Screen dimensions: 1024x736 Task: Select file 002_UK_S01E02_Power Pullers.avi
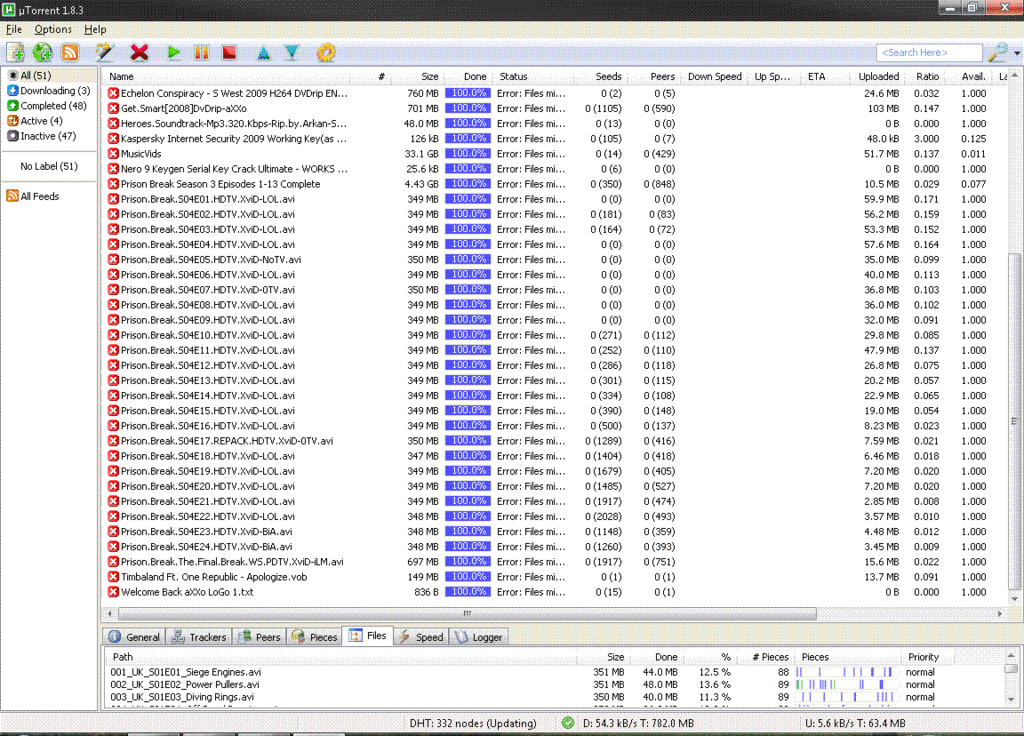click(555, 684)
